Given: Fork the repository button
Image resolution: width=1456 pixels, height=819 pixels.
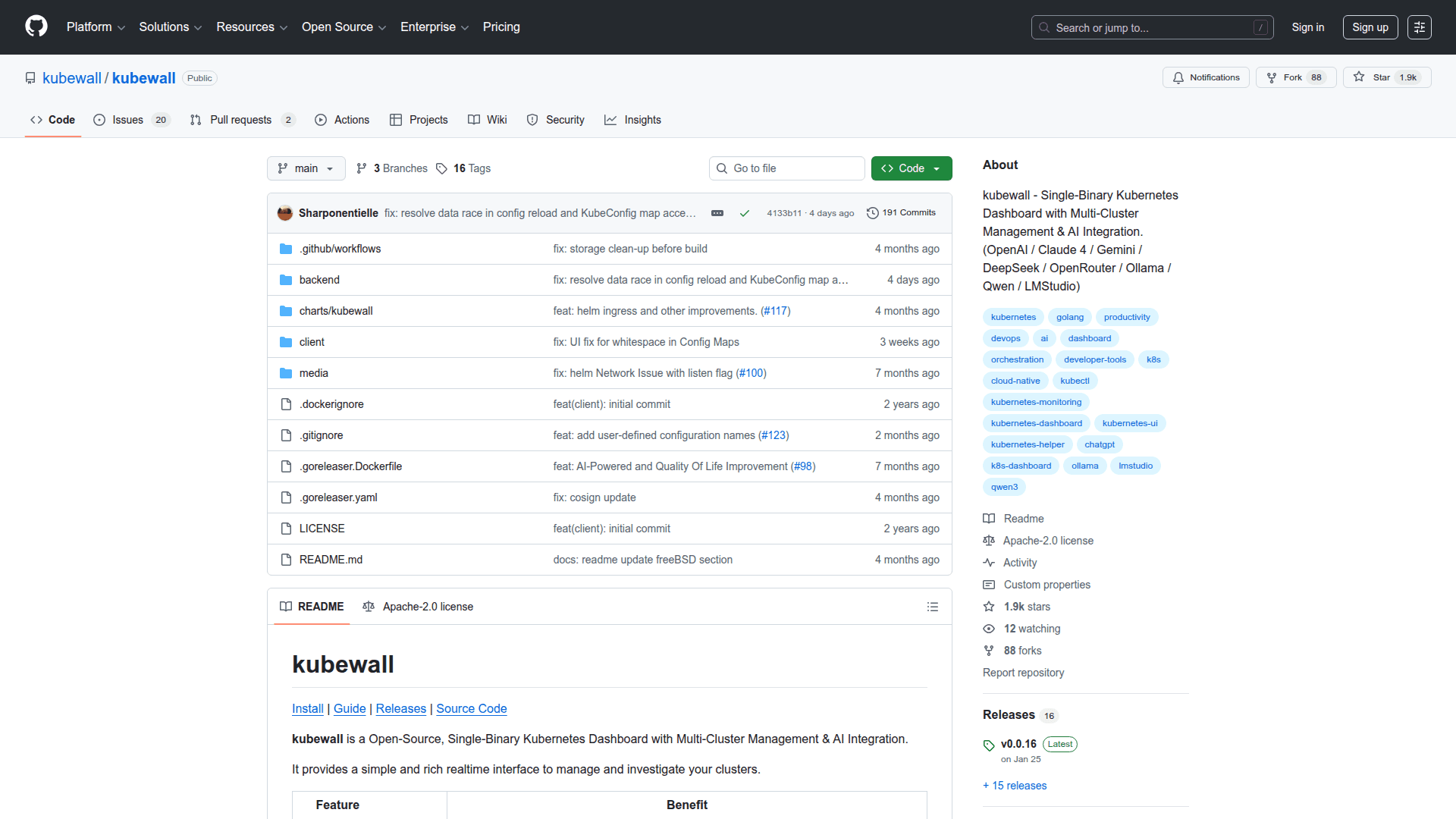Looking at the screenshot, I should tap(1295, 77).
